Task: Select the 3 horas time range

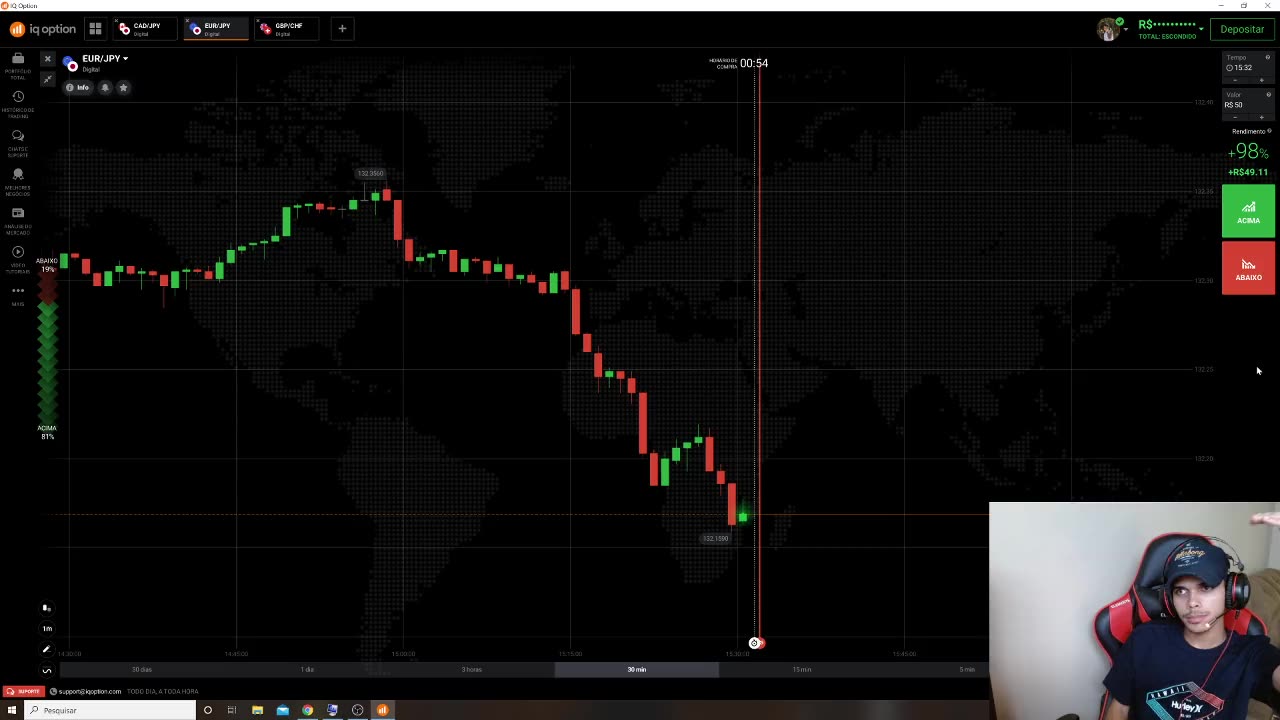Action: click(x=472, y=669)
